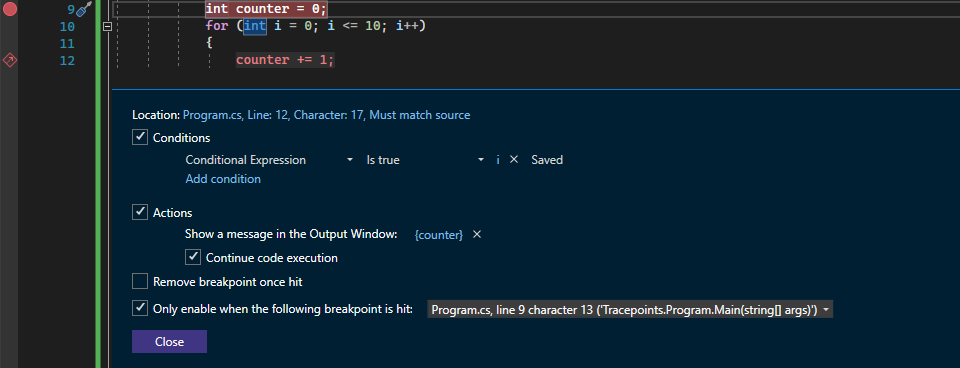The height and width of the screenshot is (368, 960).
Task: Remove the condition with its X icon
Action: pos(514,159)
